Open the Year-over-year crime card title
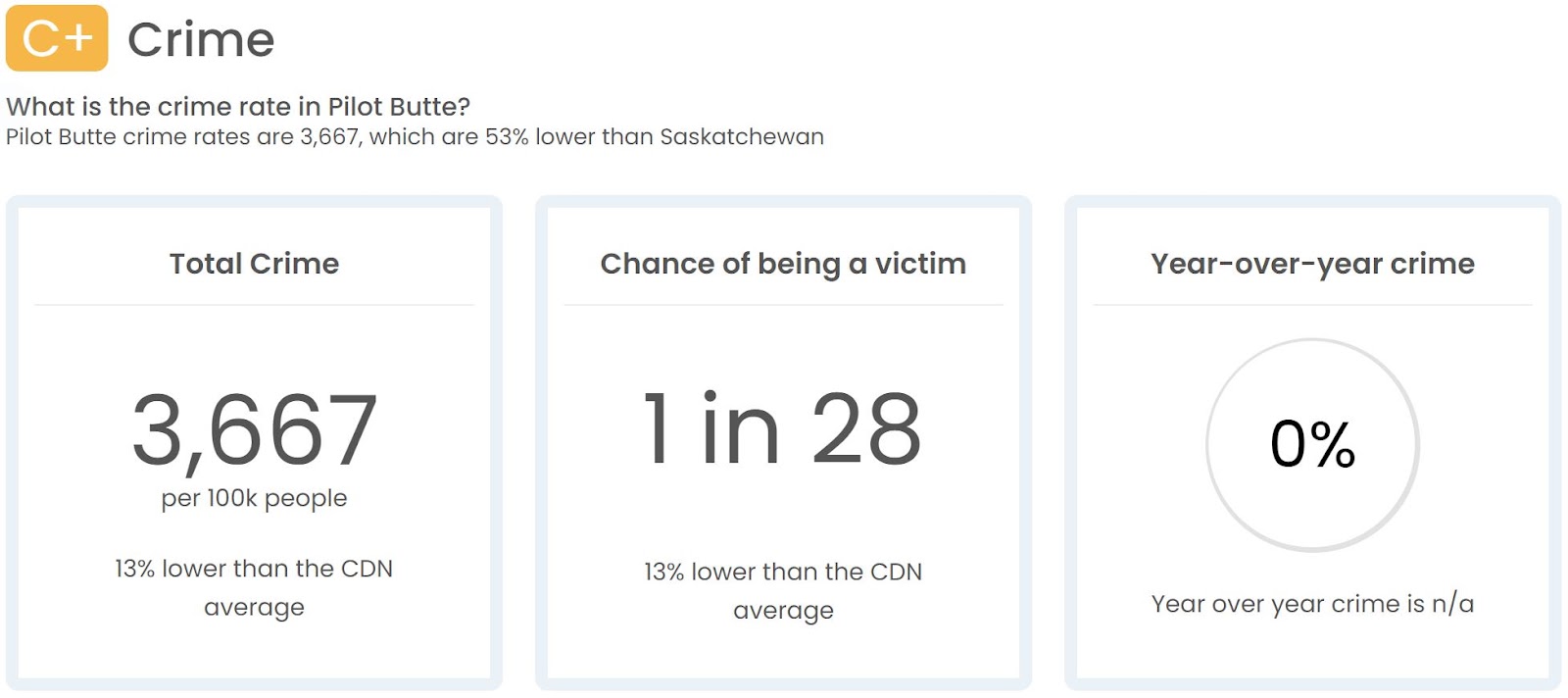This screenshot has height=698, width=1568. click(x=1312, y=264)
